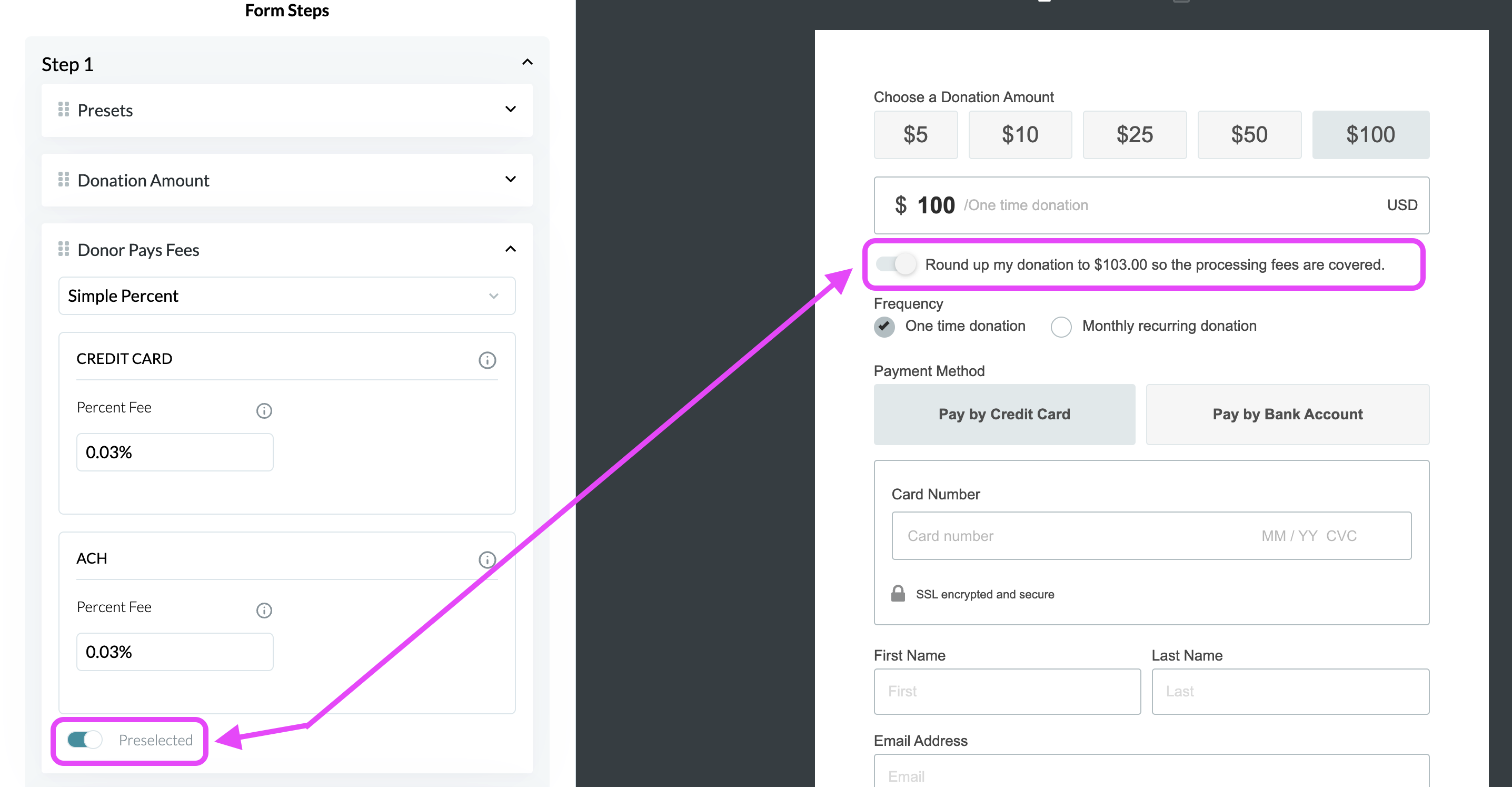Click the Form Steps heading
This screenshot has width=1512, height=787.
coord(286,11)
